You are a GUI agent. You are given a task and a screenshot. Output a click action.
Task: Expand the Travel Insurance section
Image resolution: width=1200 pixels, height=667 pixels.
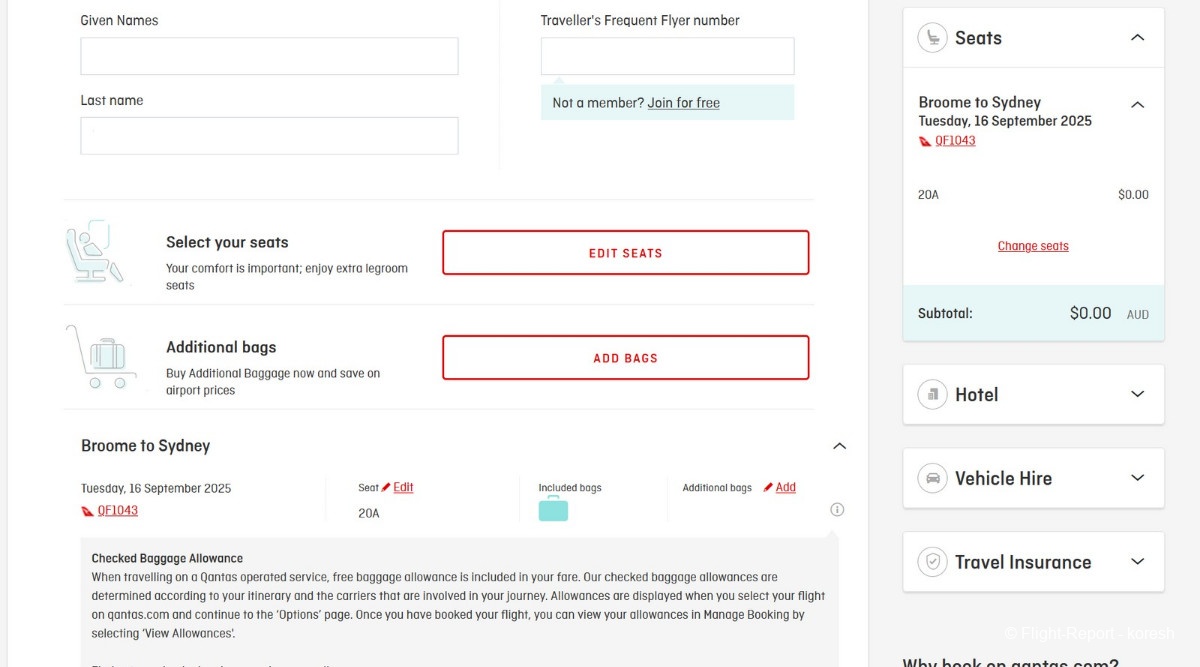coord(1137,562)
